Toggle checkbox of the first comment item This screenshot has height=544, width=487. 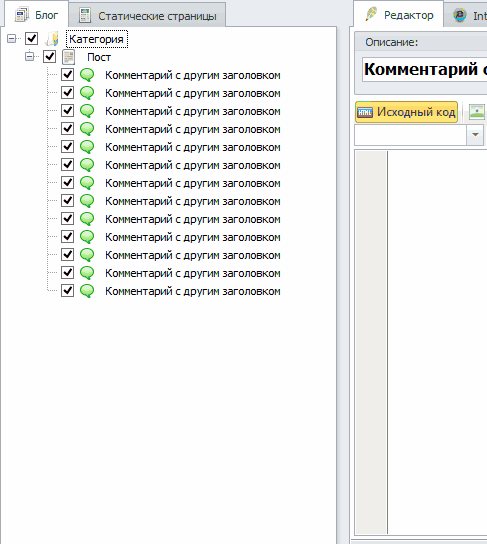click(x=67, y=75)
